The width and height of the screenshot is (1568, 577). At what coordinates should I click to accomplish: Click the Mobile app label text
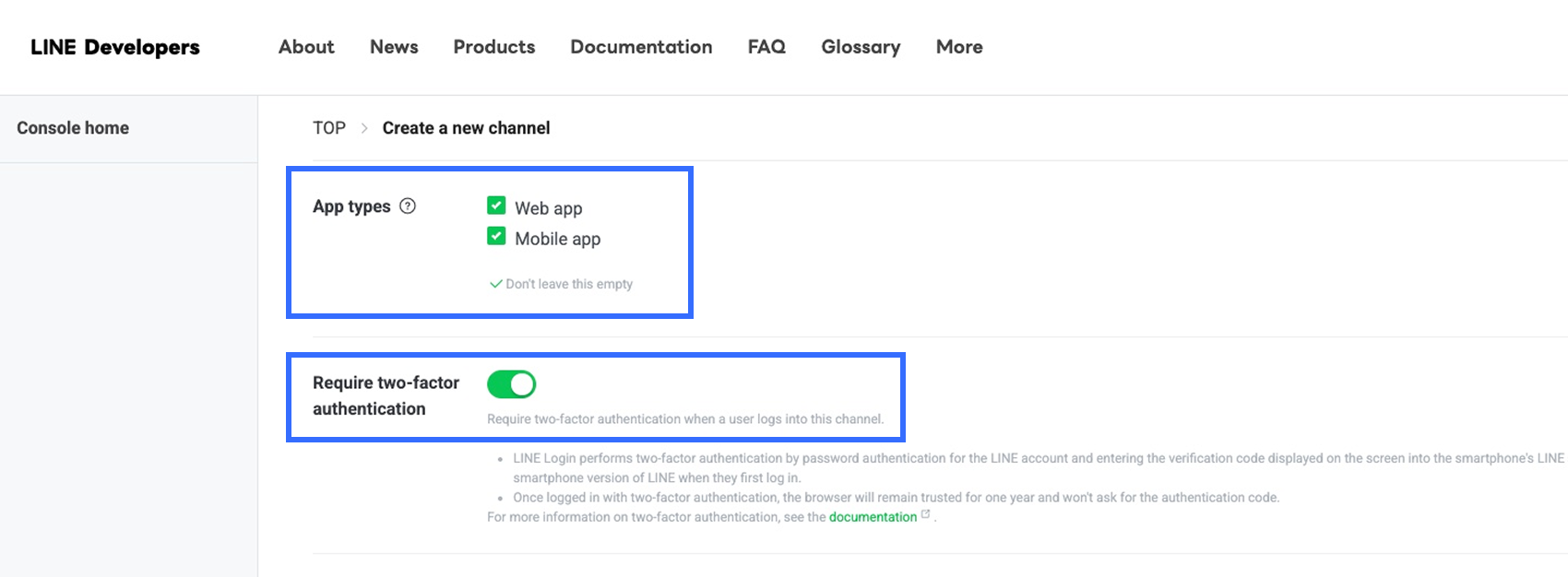[x=557, y=239]
